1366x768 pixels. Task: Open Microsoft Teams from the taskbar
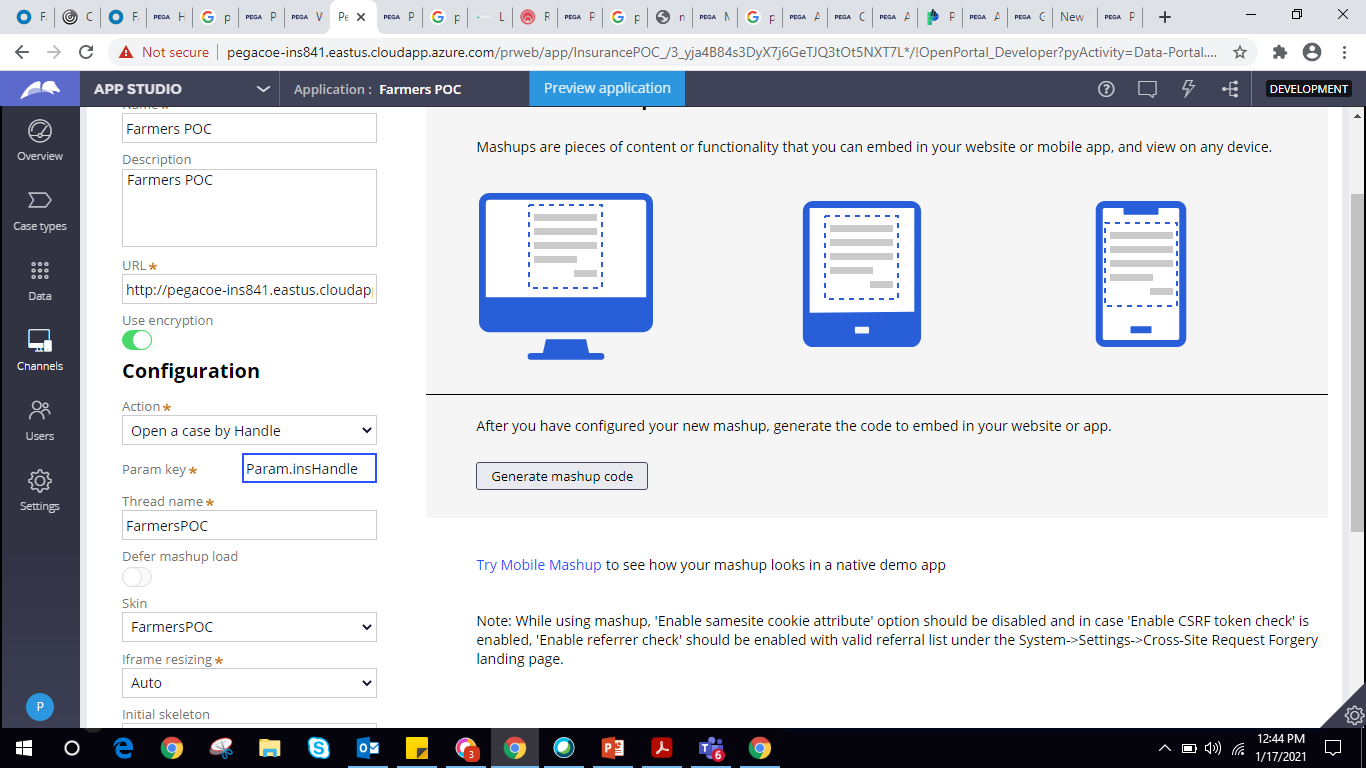point(710,748)
